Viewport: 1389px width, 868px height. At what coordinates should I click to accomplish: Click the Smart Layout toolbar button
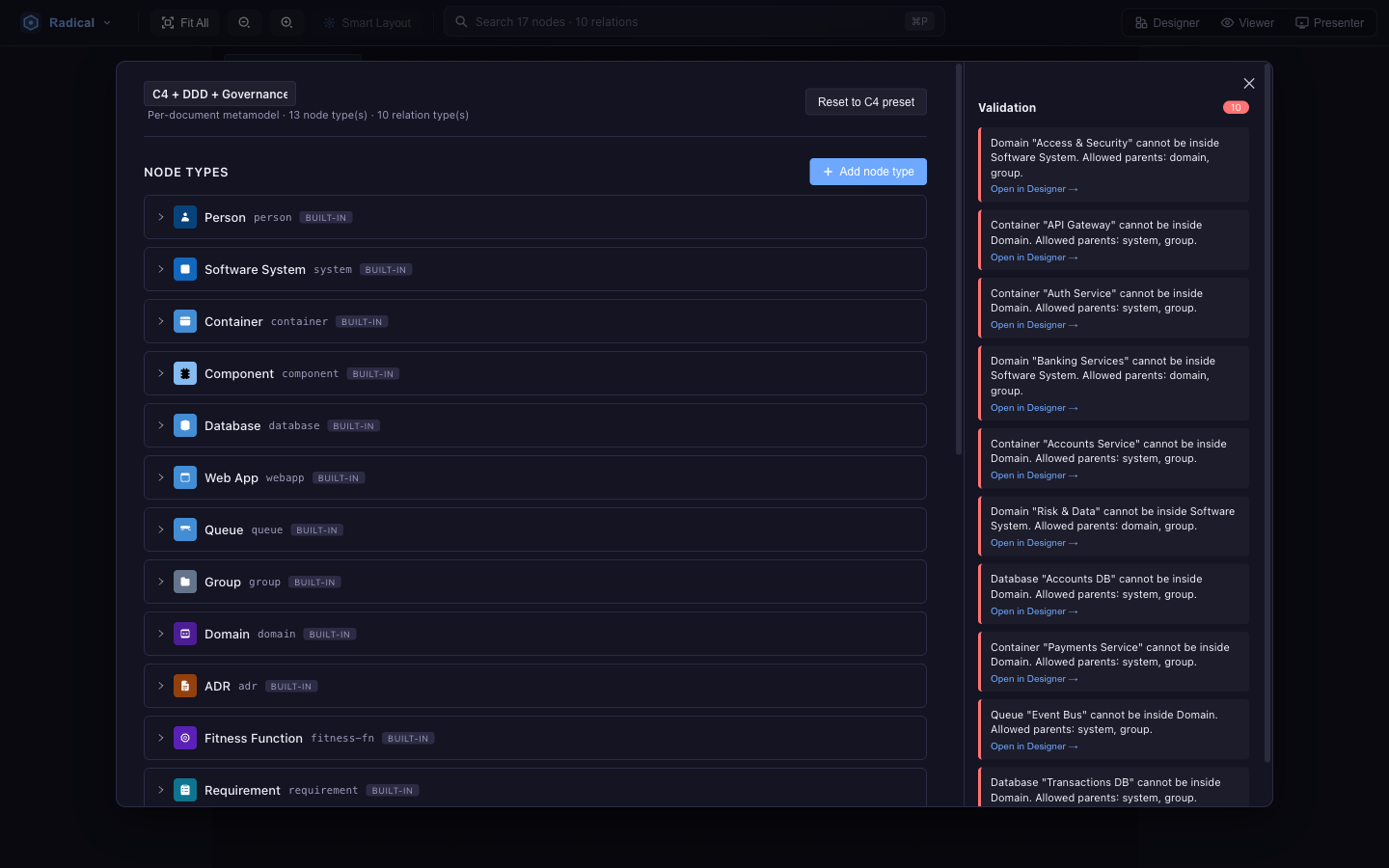pos(368,22)
